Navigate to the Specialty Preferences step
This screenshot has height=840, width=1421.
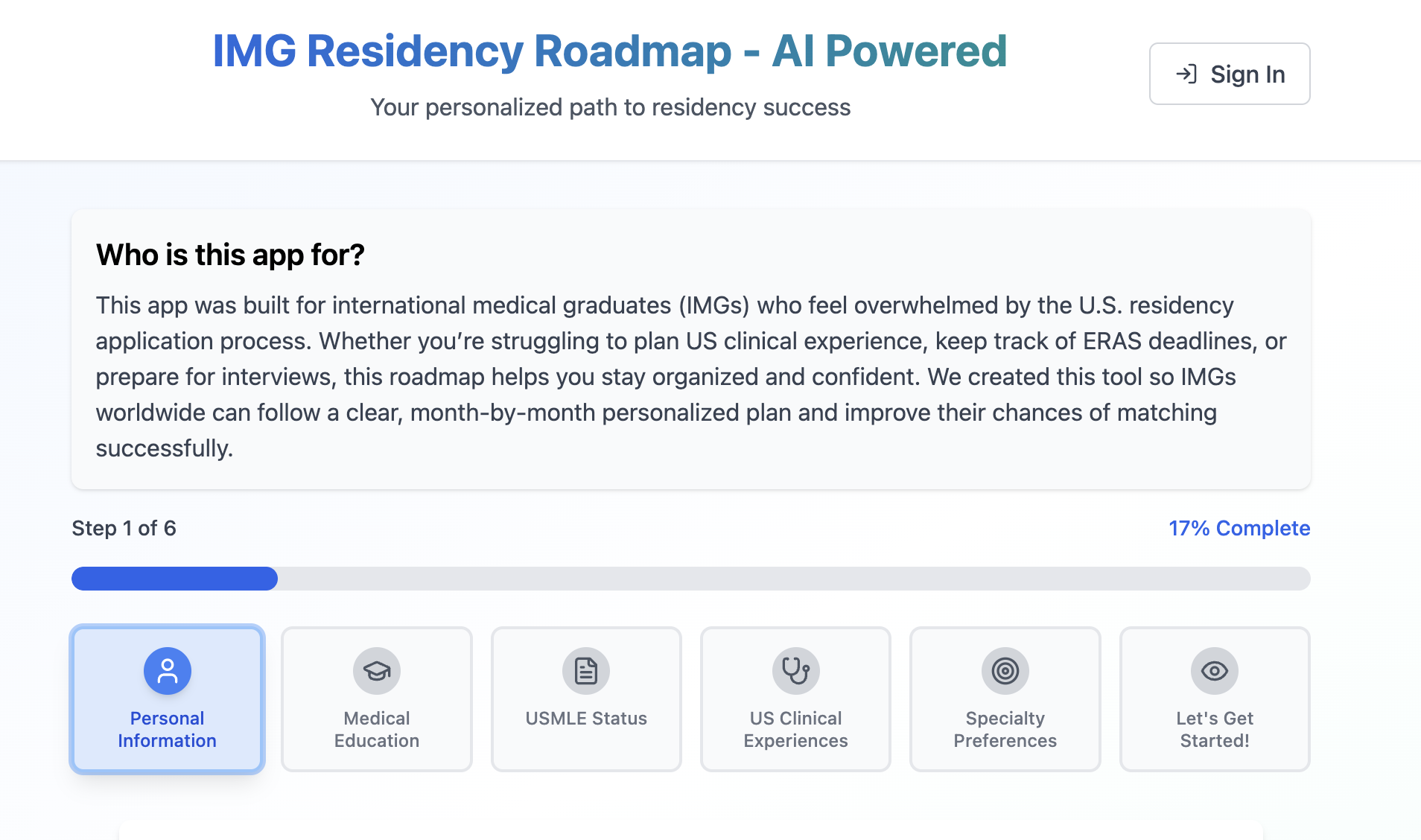tap(1005, 699)
